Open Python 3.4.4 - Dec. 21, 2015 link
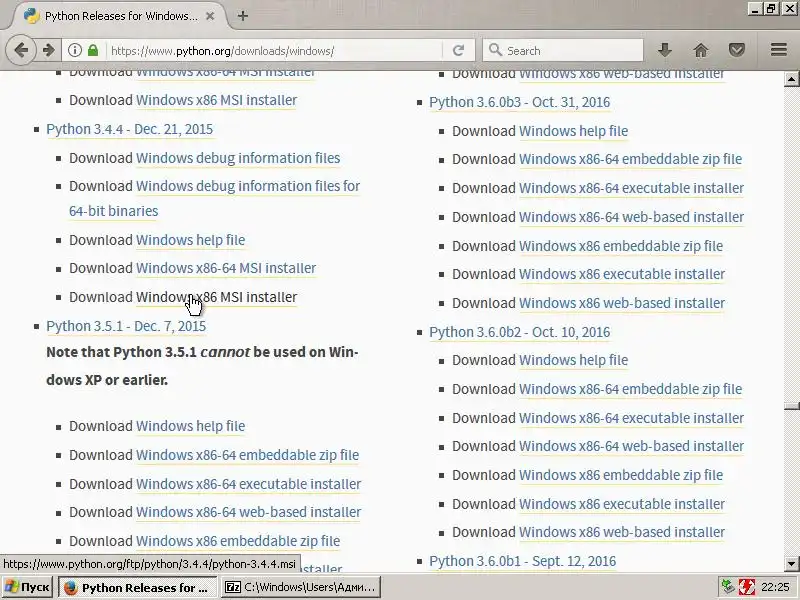Viewport: 800px width, 600px height. click(x=130, y=129)
